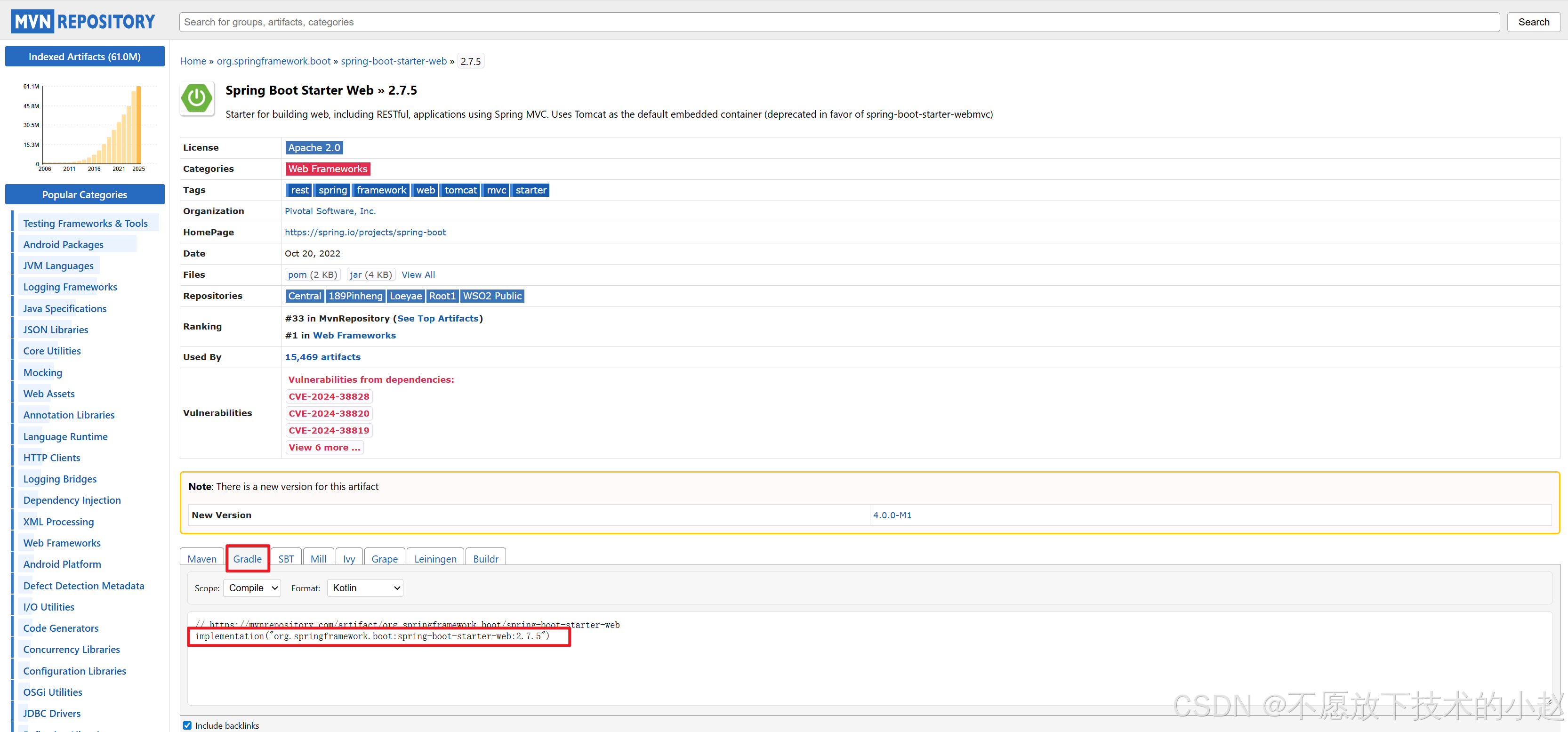Image resolution: width=1568 pixels, height=732 pixels.
Task: Open CVE-2024-38820 vulnerability
Action: [x=329, y=413]
